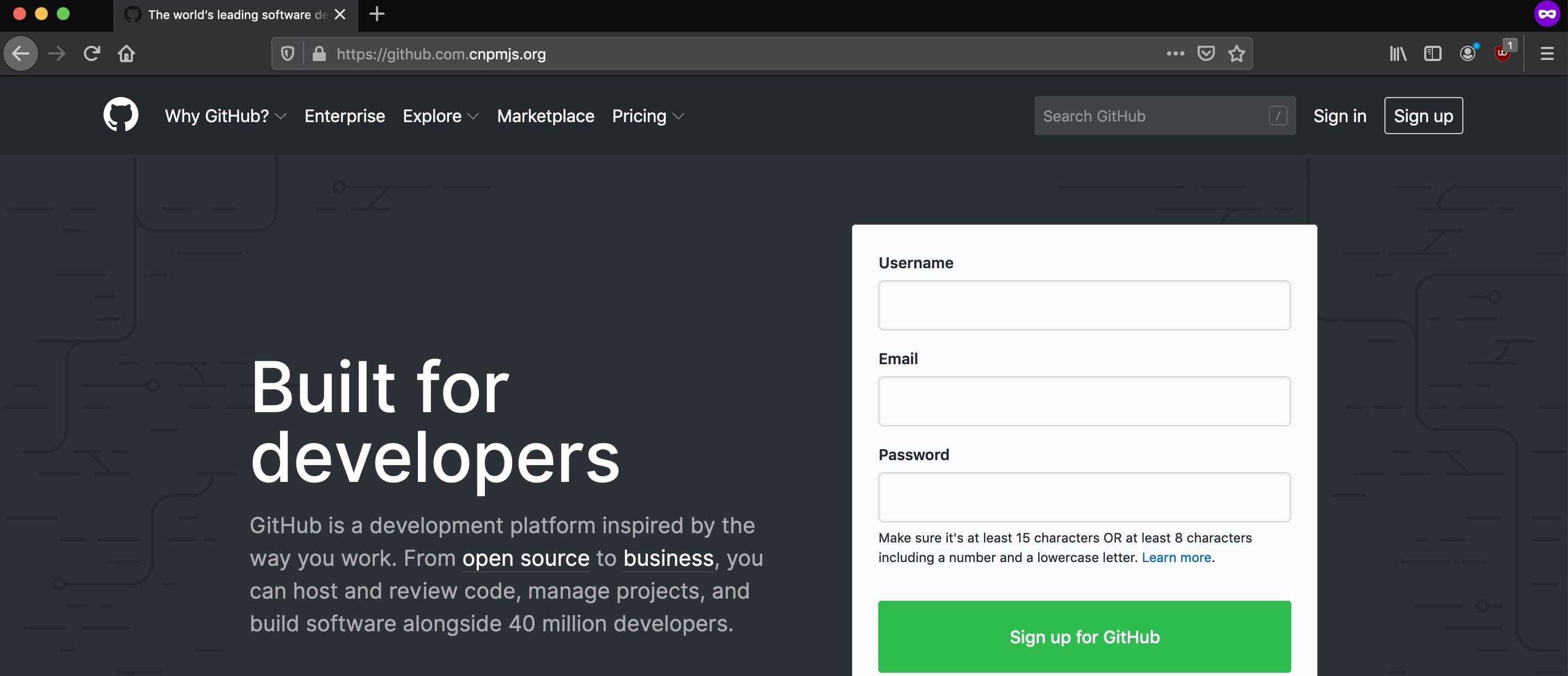This screenshot has height=676, width=1568.
Task: Open the Firefox hamburger menu
Action: pyautogui.click(x=1547, y=53)
